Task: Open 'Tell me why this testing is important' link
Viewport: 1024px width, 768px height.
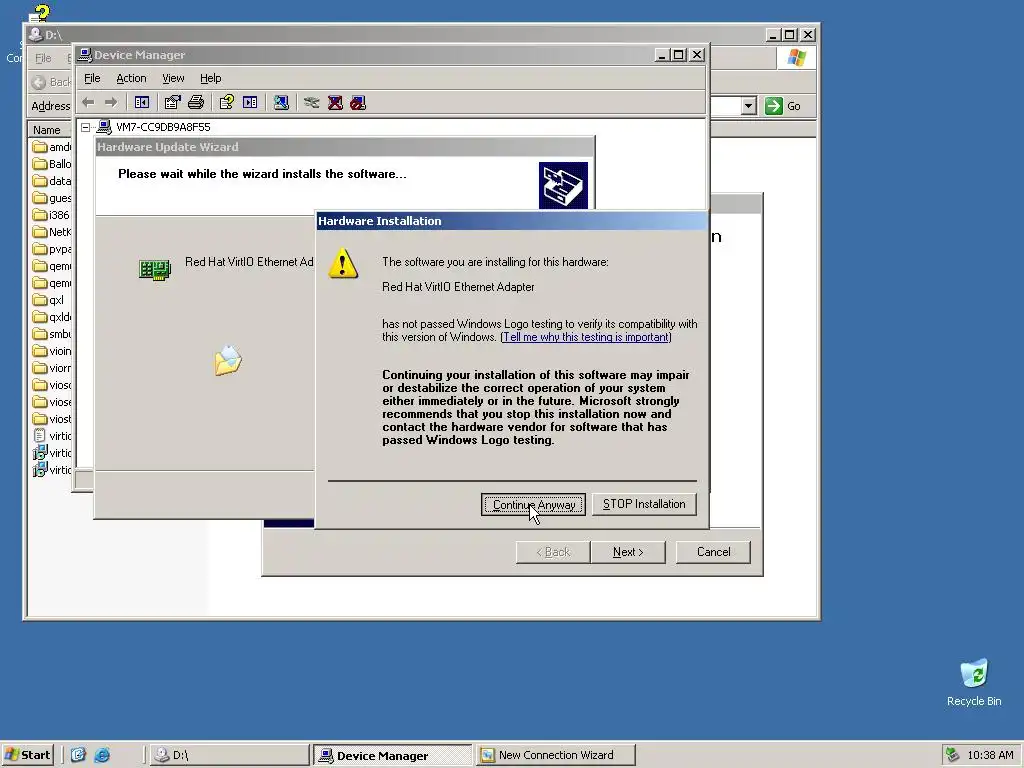Action: tap(586, 337)
